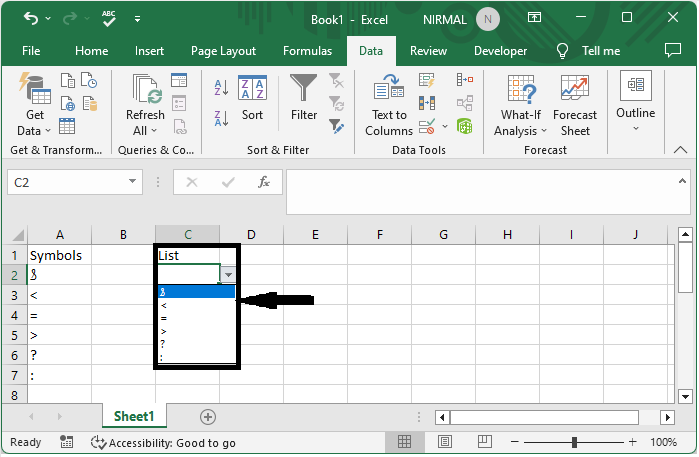
Task: Click horizontal scrollbar right arrow
Action: point(667,417)
